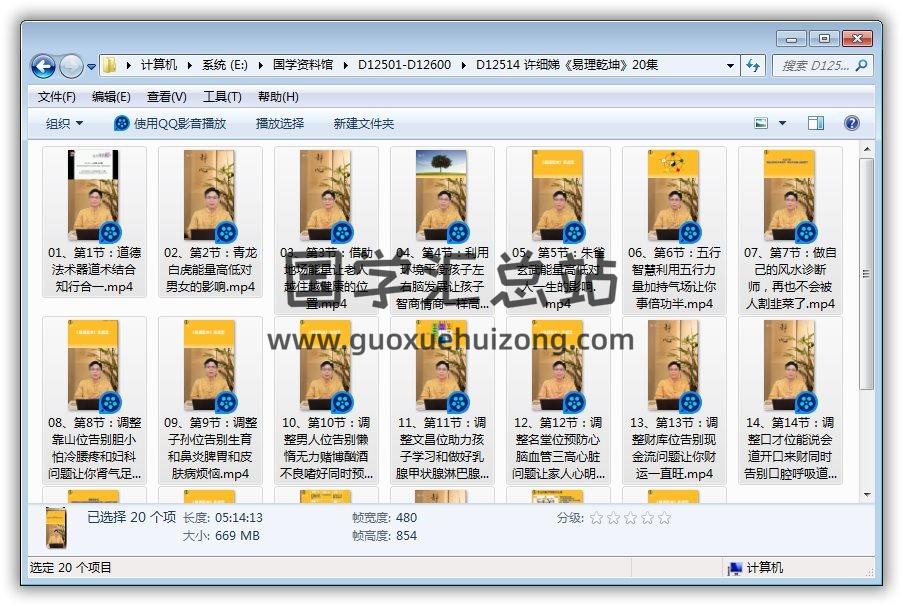Minimize the explorer window
This screenshot has width=903, height=606.
coord(791,39)
